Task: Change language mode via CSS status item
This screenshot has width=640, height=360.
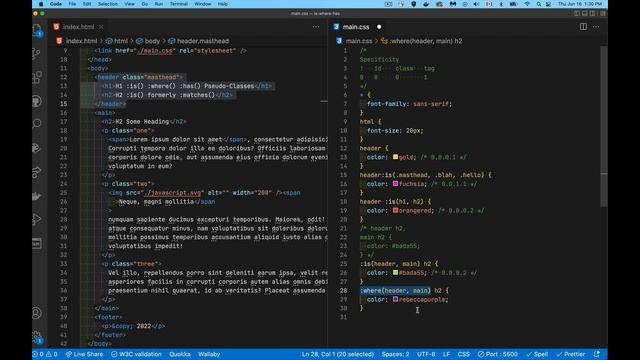Action: point(463,354)
